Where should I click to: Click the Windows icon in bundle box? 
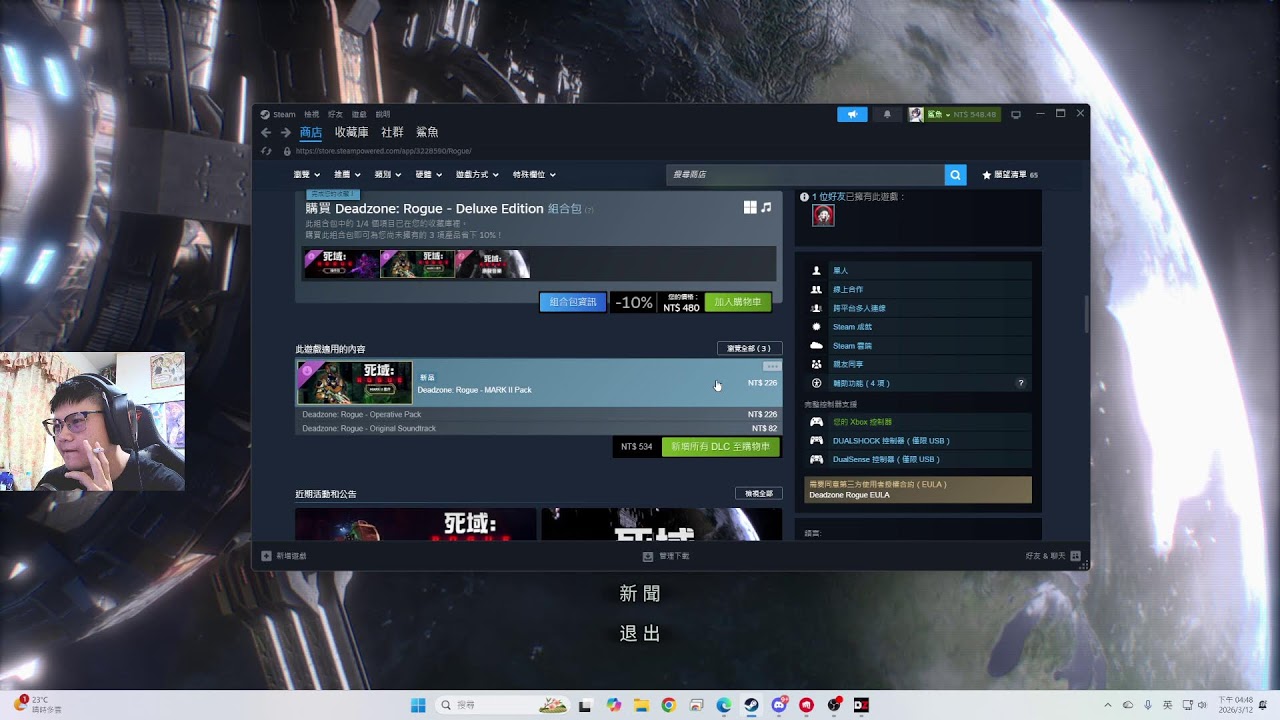(x=750, y=207)
